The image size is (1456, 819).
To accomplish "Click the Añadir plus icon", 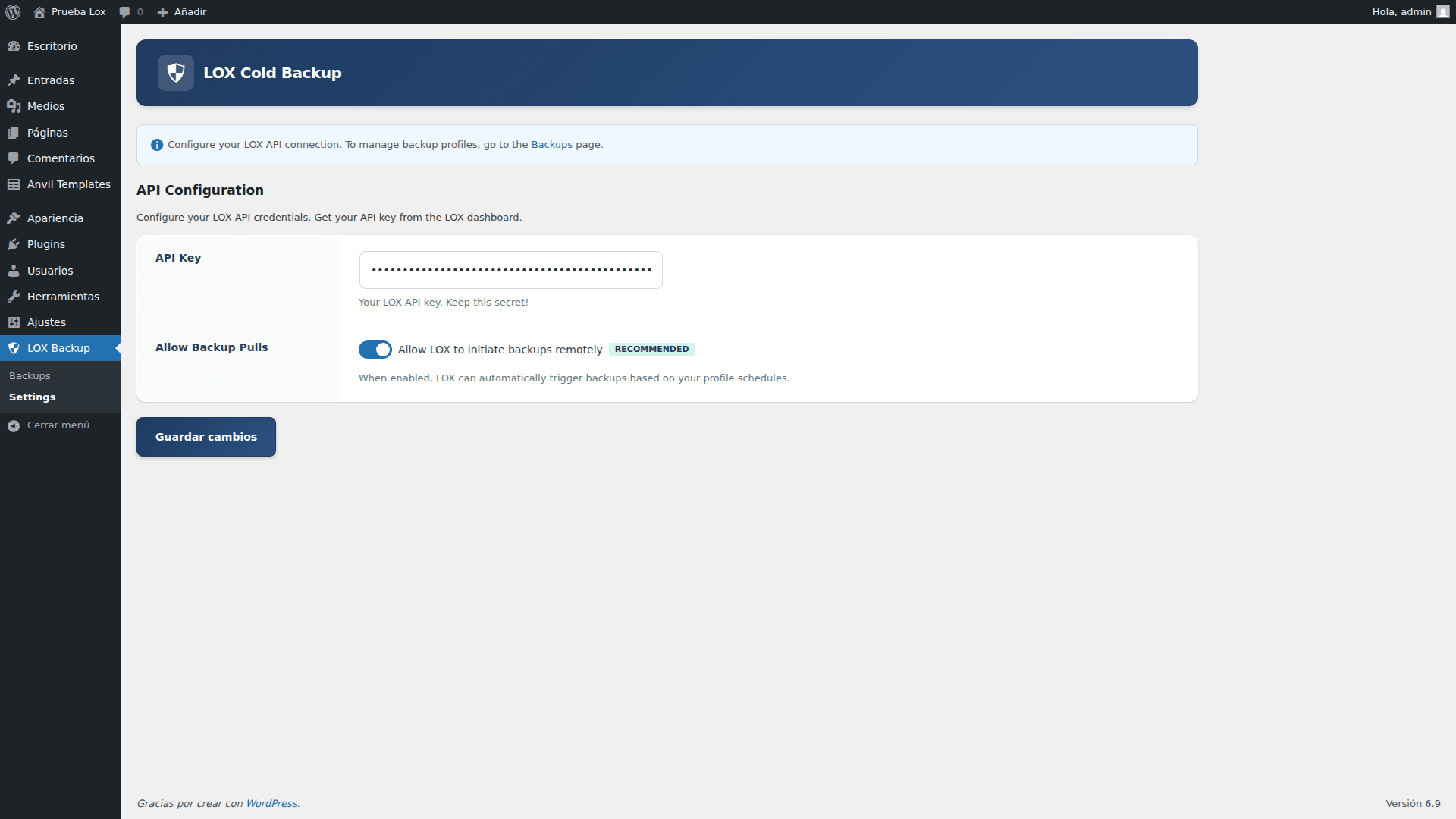I will pos(163,12).
